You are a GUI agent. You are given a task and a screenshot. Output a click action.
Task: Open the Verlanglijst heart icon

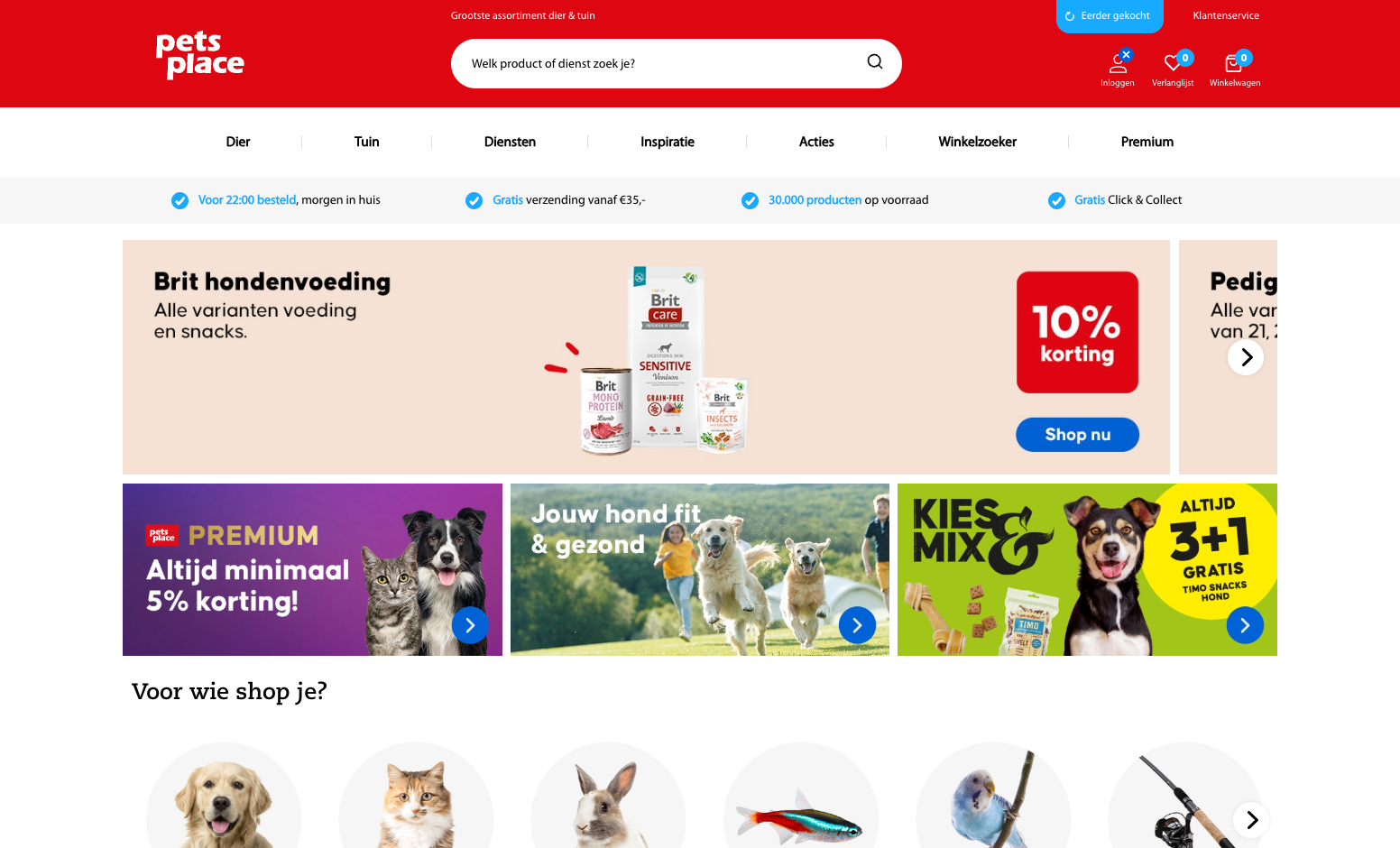tap(1173, 62)
